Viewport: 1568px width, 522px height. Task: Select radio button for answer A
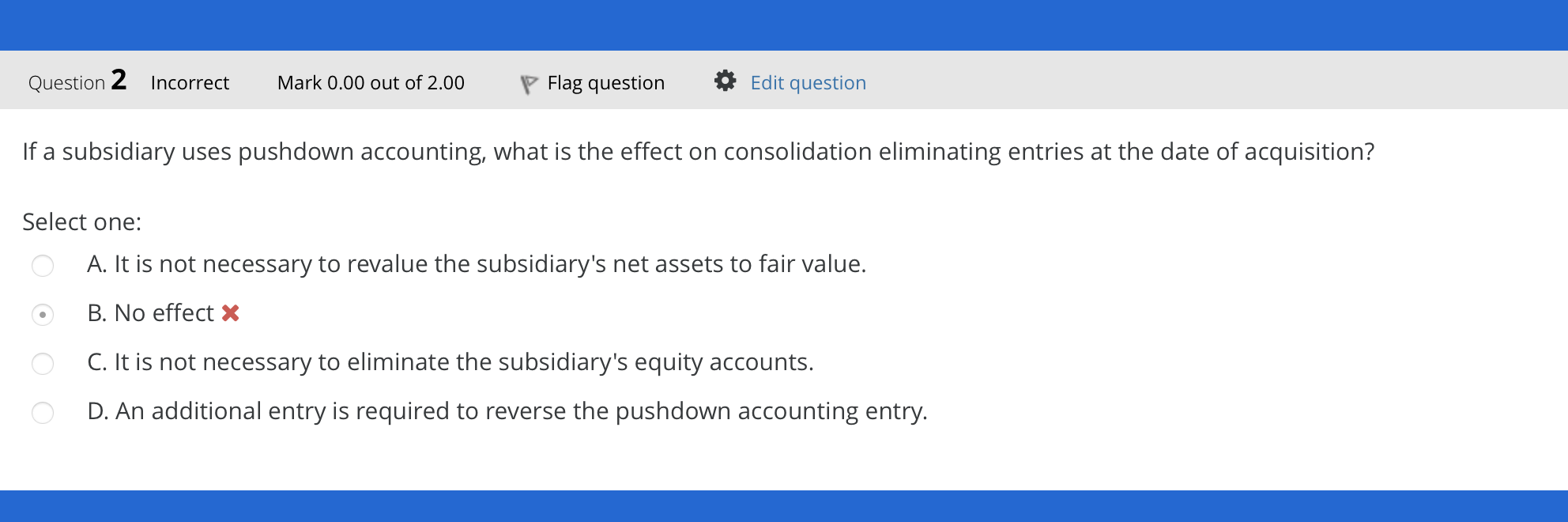pos(43,265)
